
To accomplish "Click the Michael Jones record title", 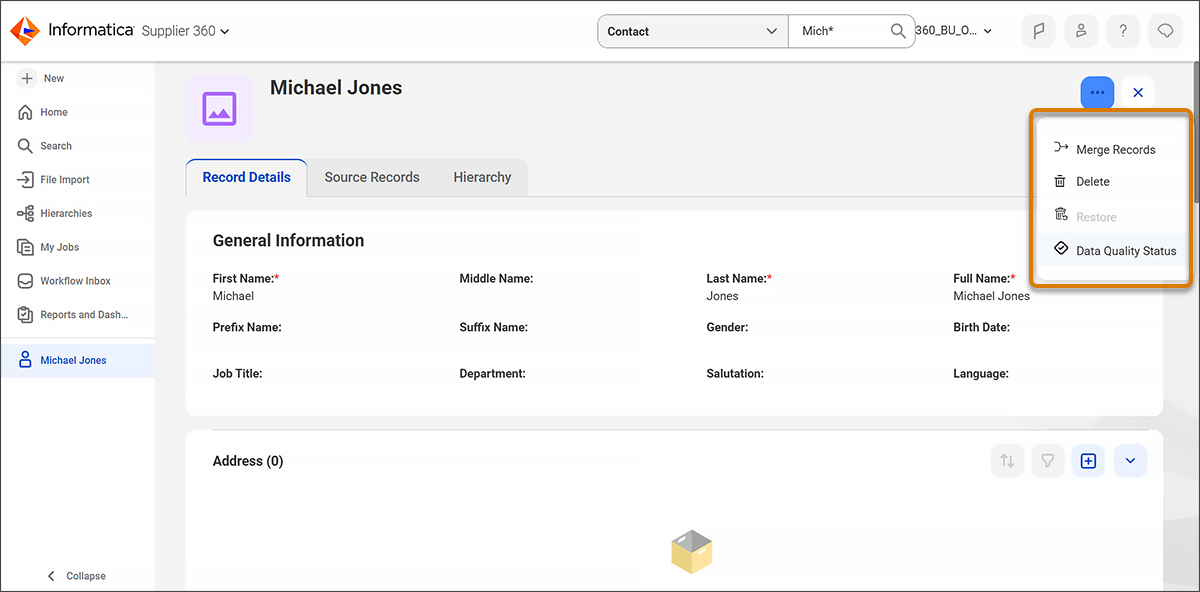I will point(336,88).
